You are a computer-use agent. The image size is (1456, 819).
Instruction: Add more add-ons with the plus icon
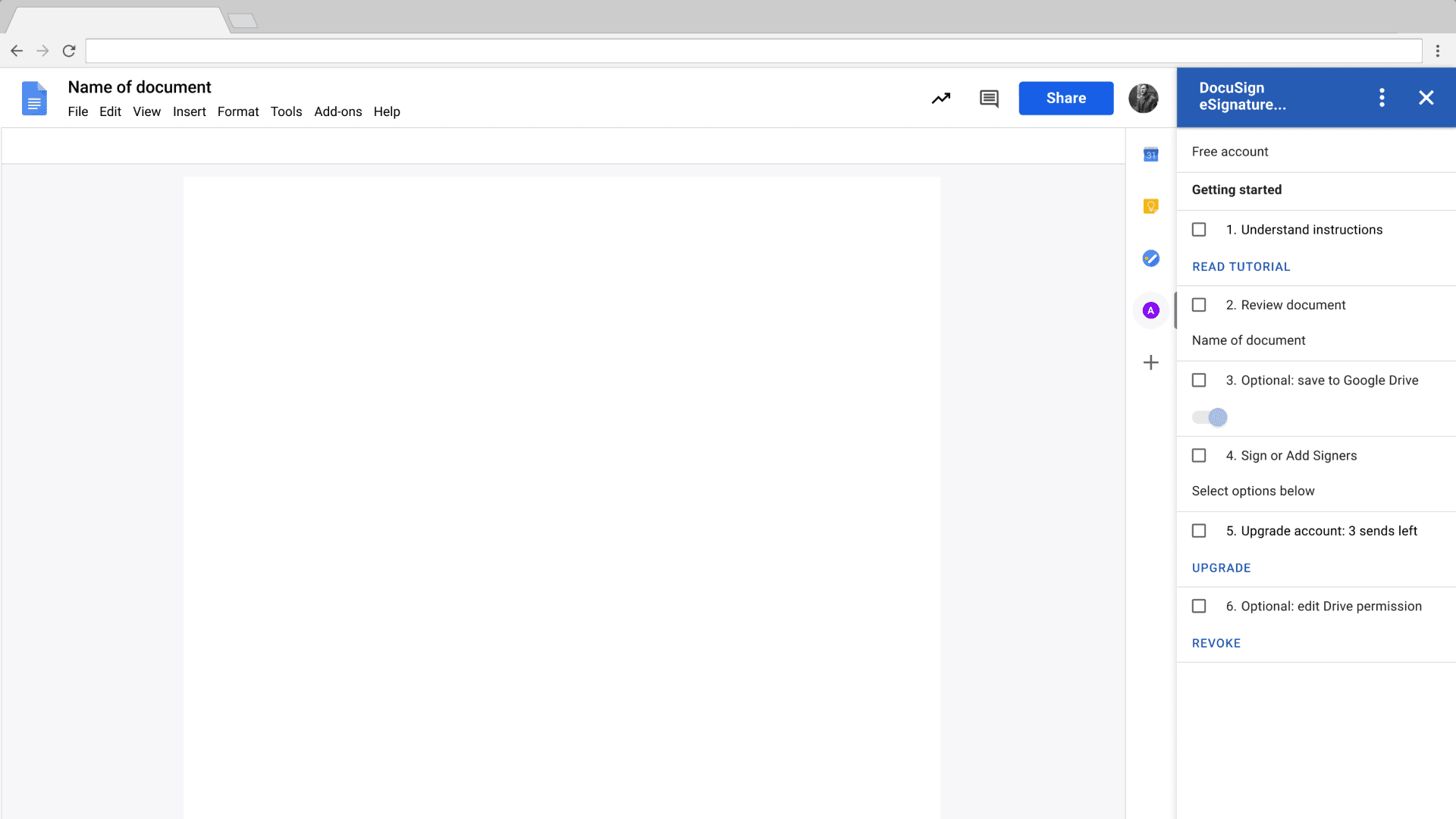click(1150, 362)
